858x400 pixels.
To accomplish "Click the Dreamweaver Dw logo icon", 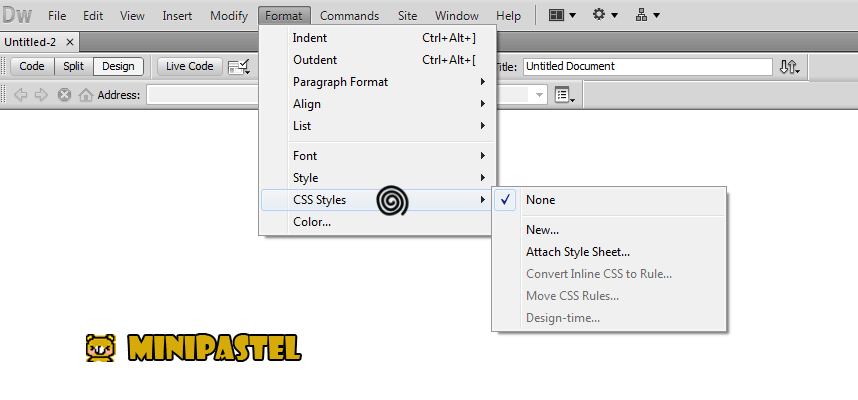I will click(x=16, y=15).
